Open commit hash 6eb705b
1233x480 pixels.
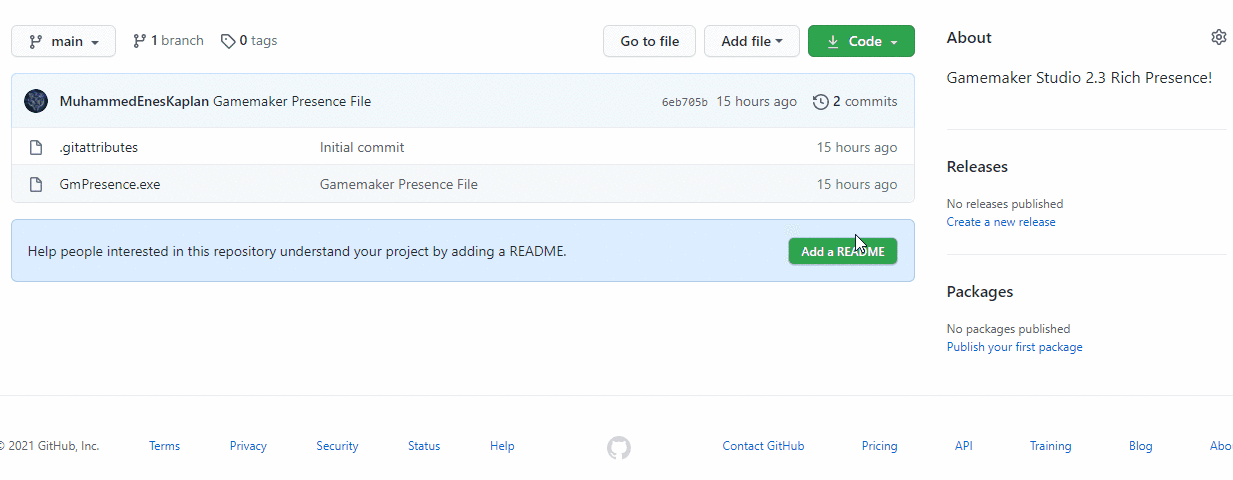coord(684,102)
